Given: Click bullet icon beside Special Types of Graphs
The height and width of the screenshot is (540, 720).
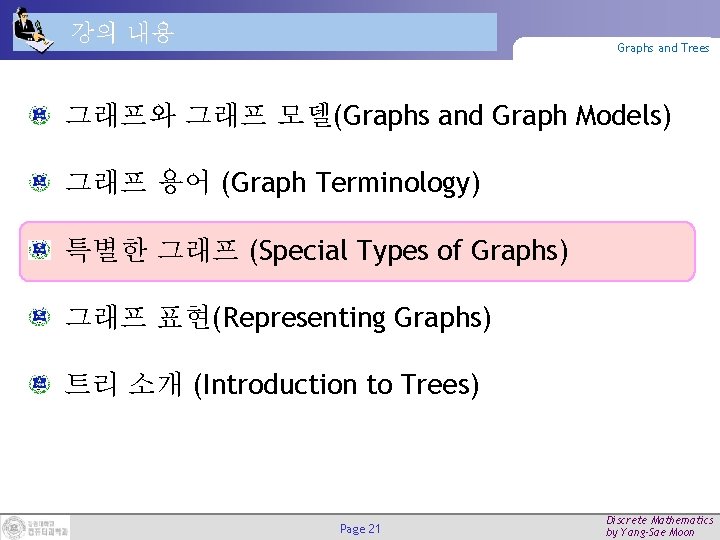Looking at the screenshot, I should [x=39, y=250].
